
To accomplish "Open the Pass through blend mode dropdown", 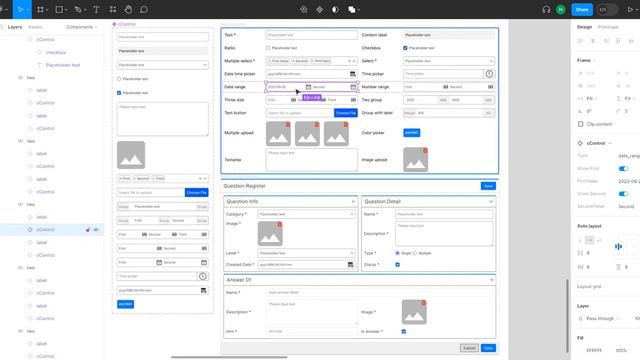I will click(x=603, y=318).
